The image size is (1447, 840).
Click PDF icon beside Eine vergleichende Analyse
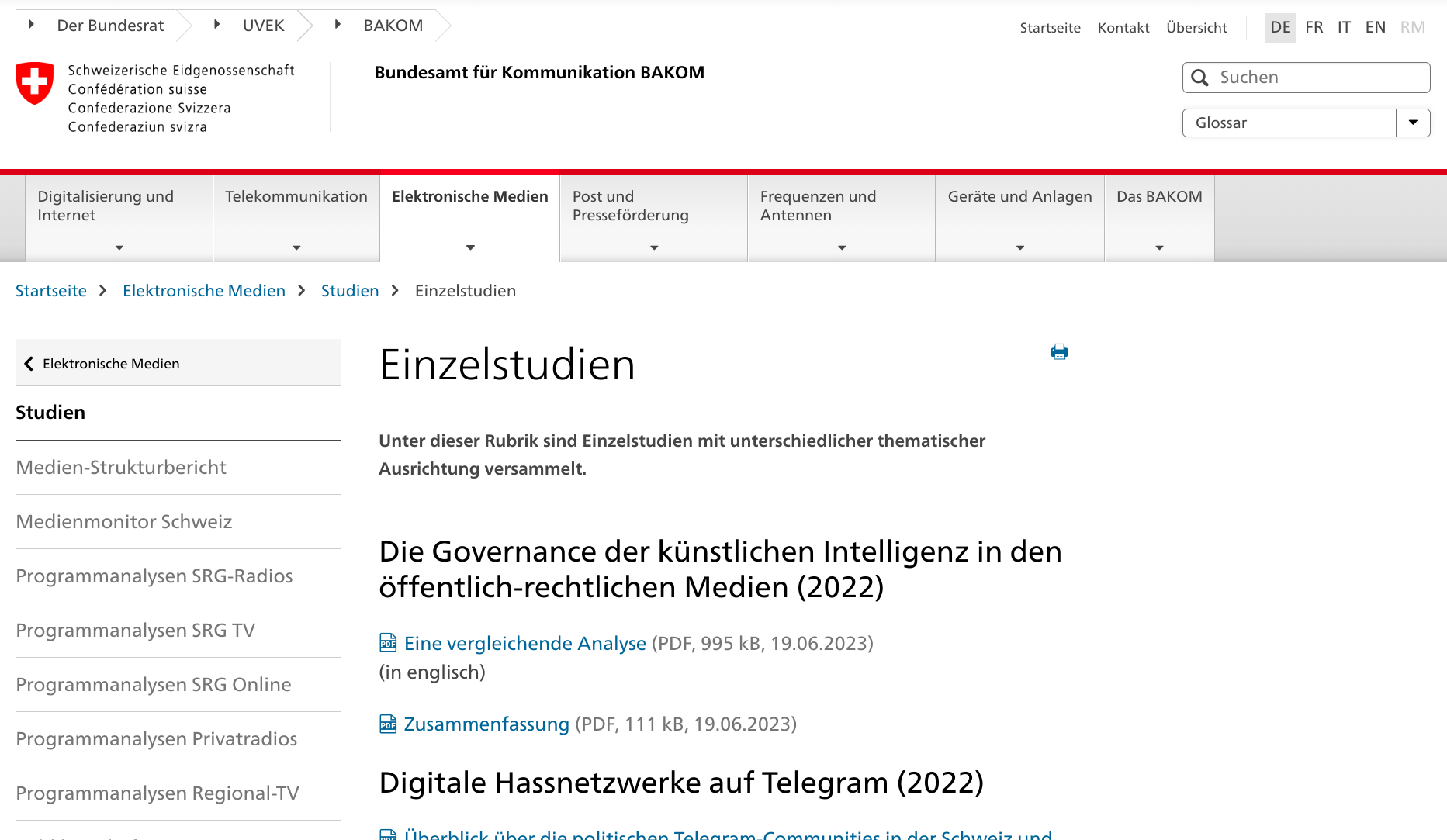(388, 643)
